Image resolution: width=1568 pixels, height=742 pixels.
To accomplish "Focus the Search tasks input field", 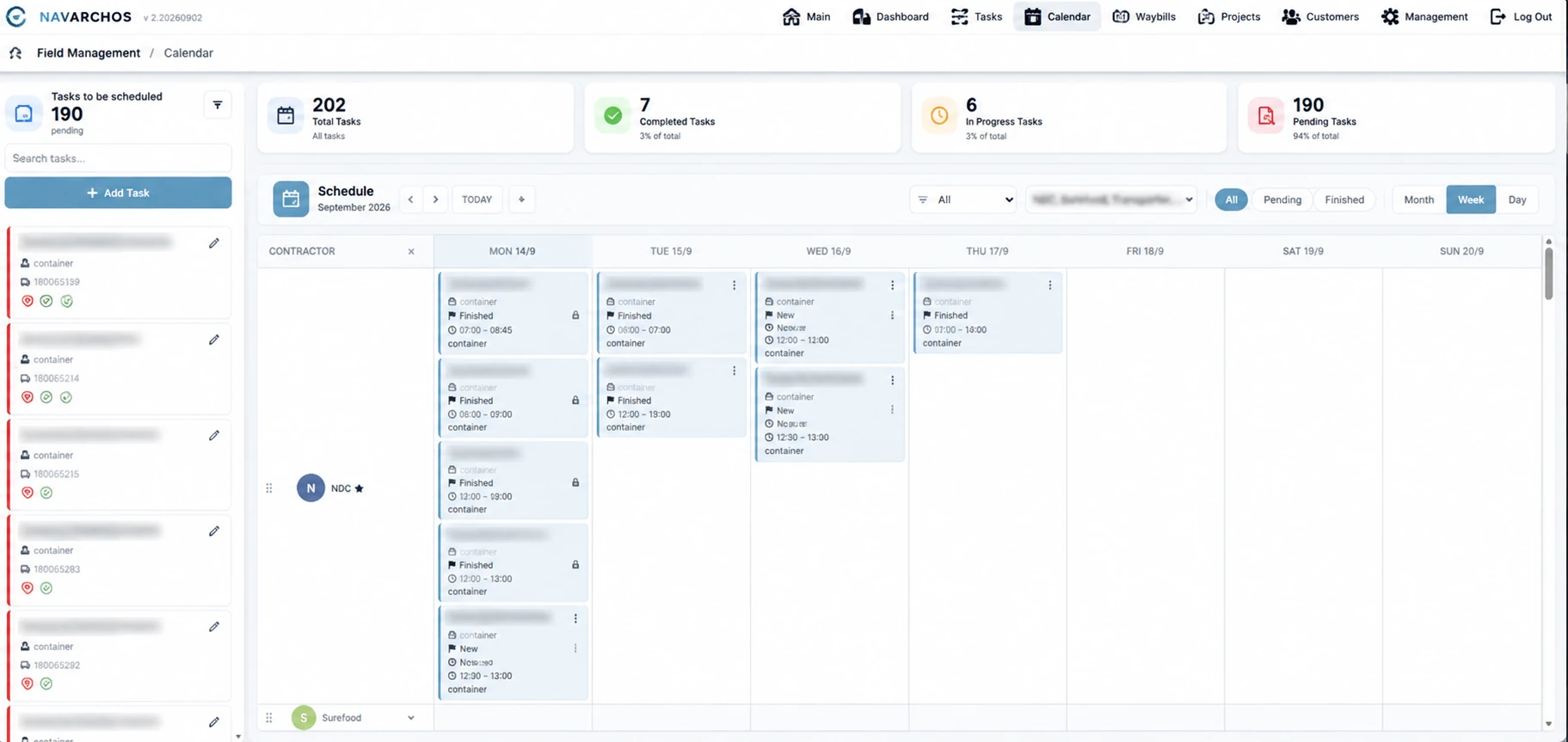I will [x=118, y=158].
